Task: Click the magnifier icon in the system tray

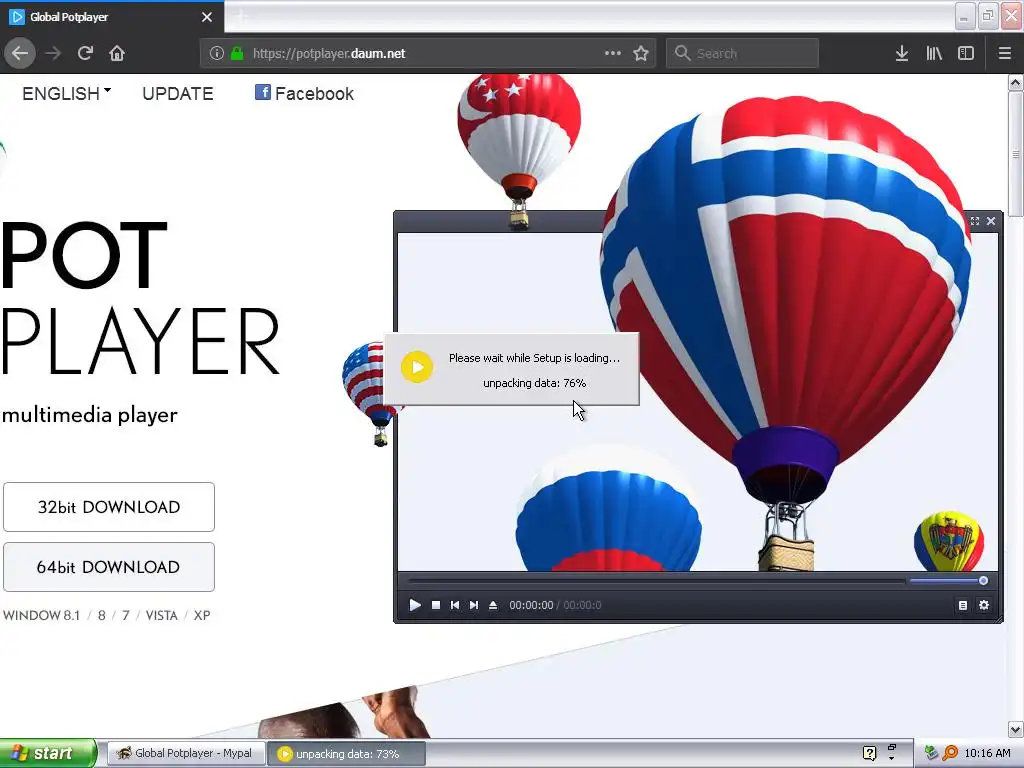Action: click(x=950, y=754)
